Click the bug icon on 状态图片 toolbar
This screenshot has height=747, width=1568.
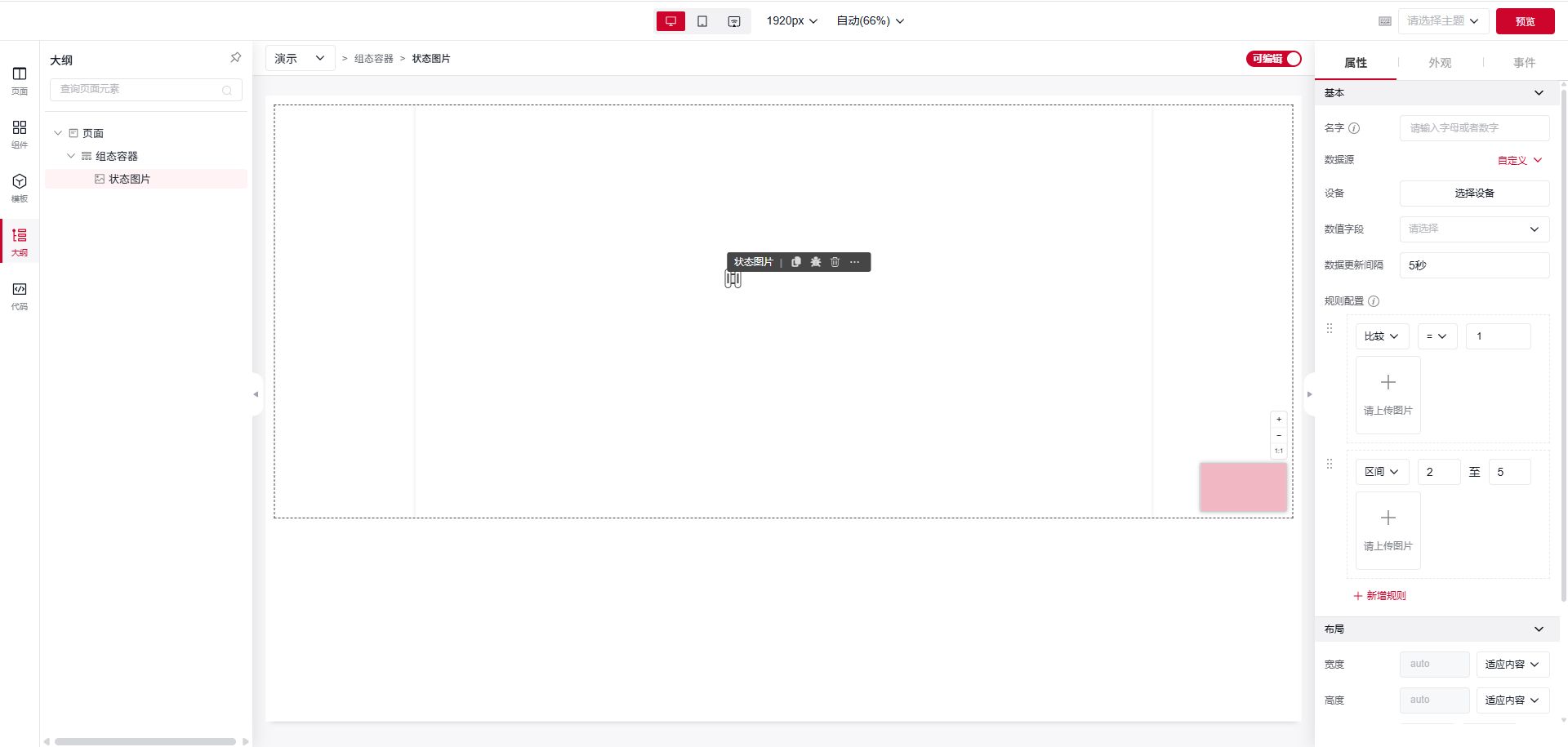pos(815,262)
